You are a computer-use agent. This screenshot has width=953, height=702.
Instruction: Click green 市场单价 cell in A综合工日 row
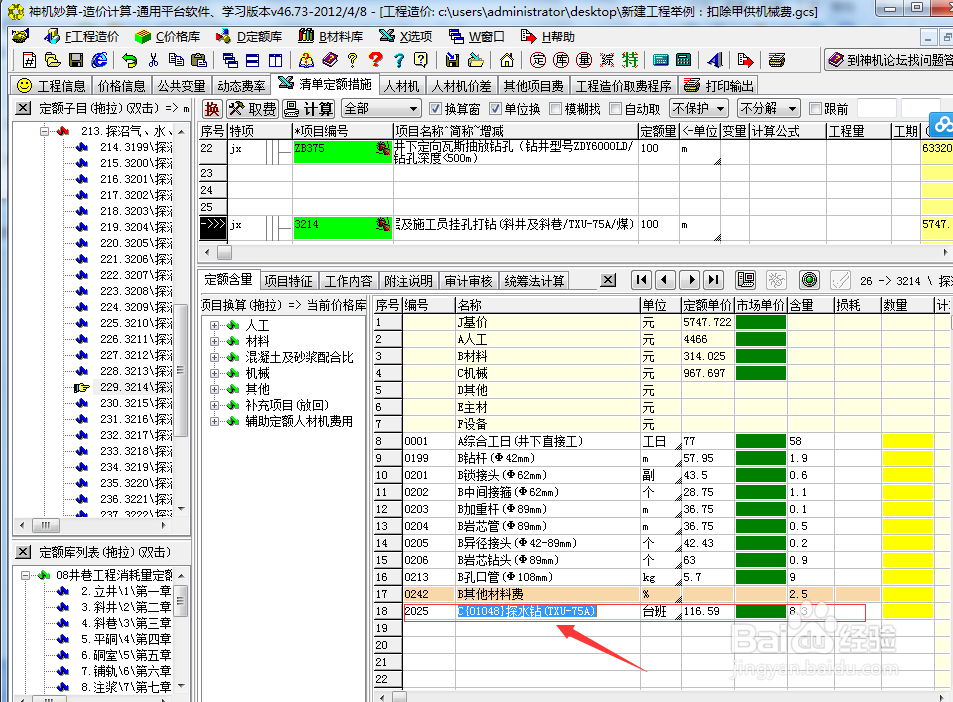(x=761, y=441)
